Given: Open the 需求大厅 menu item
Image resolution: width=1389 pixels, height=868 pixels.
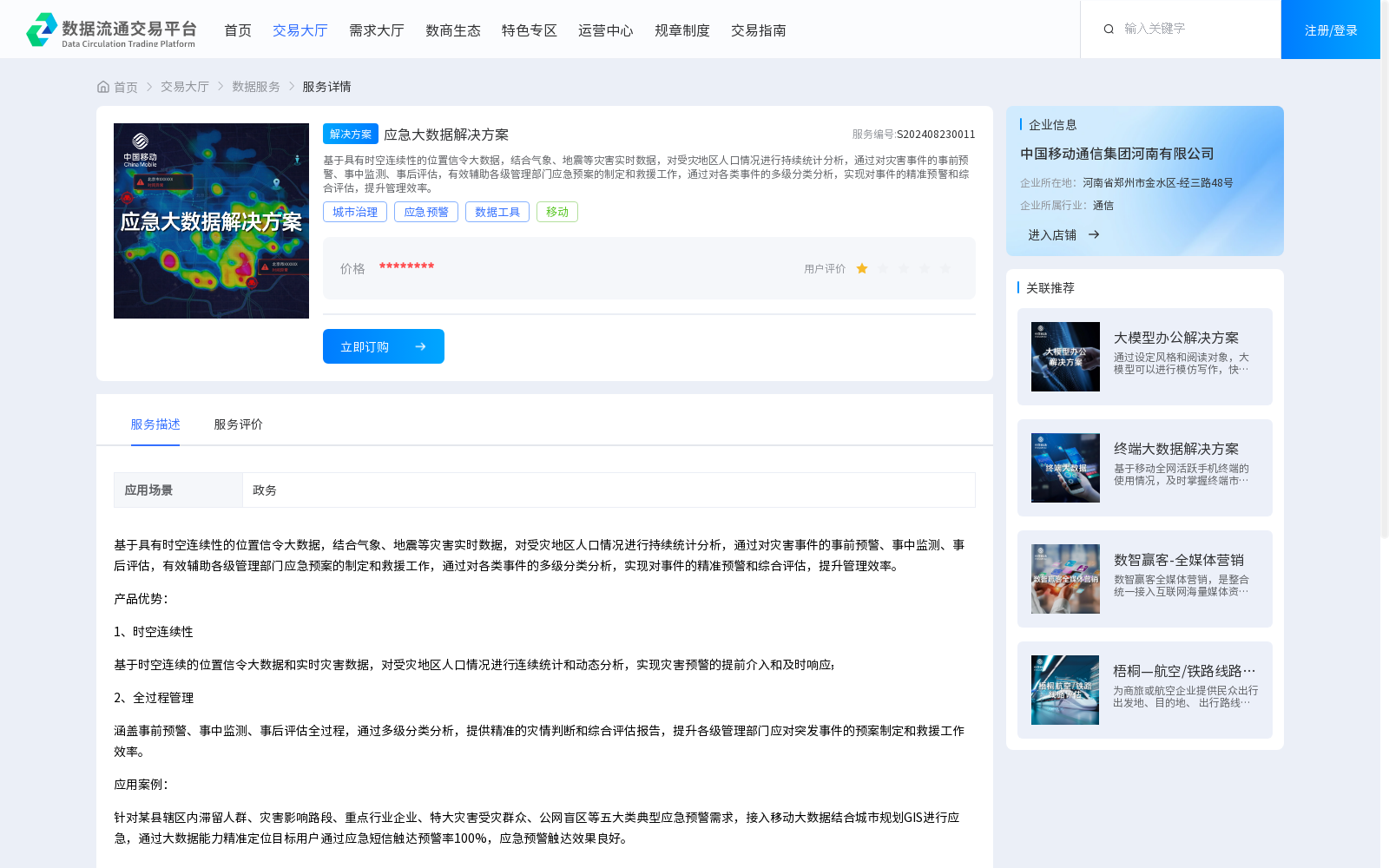Looking at the screenshot, I should 377,30.
